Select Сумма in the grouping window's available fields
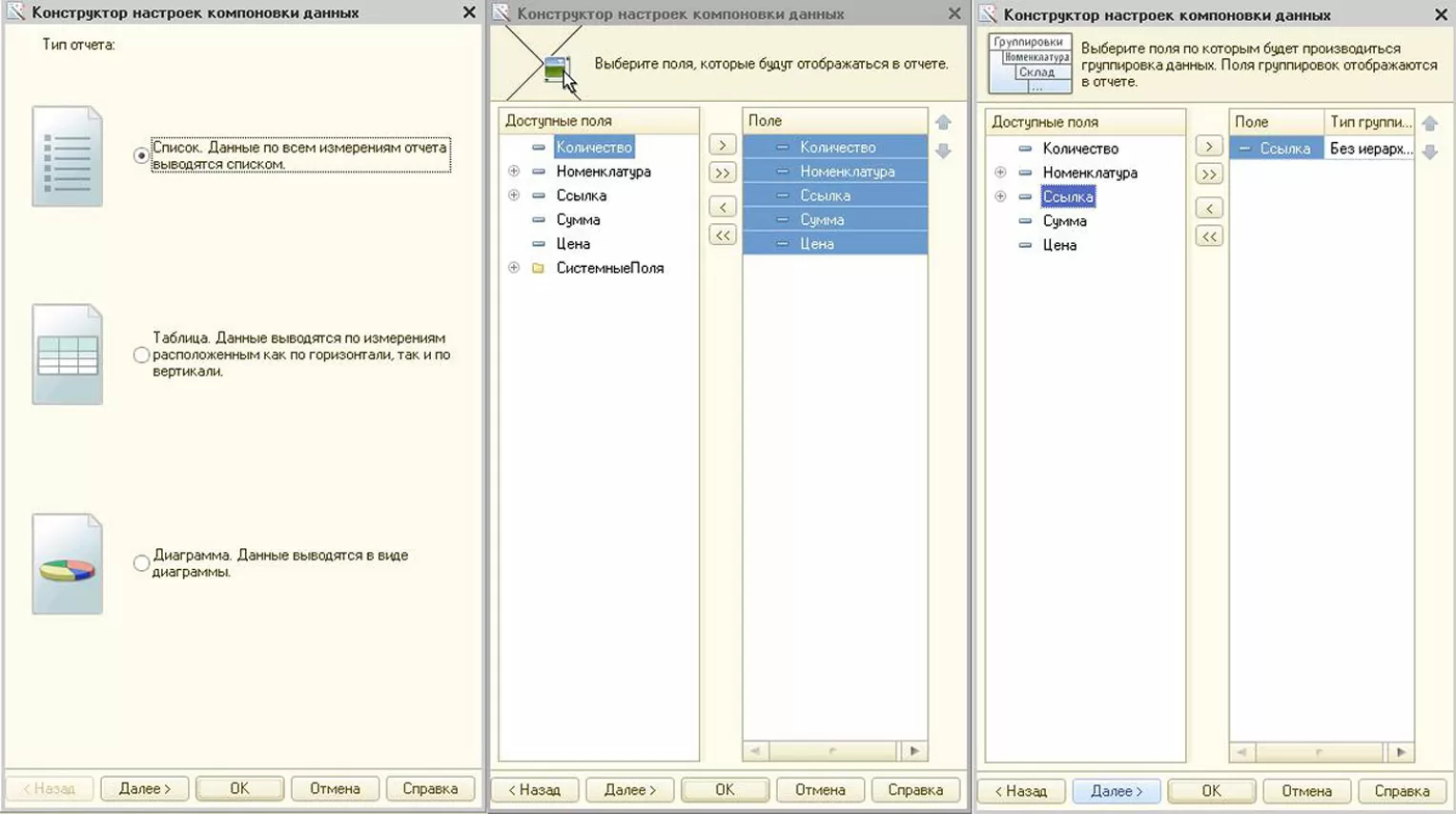This screenshot has height=814, width=1456. click(1064, 221)
